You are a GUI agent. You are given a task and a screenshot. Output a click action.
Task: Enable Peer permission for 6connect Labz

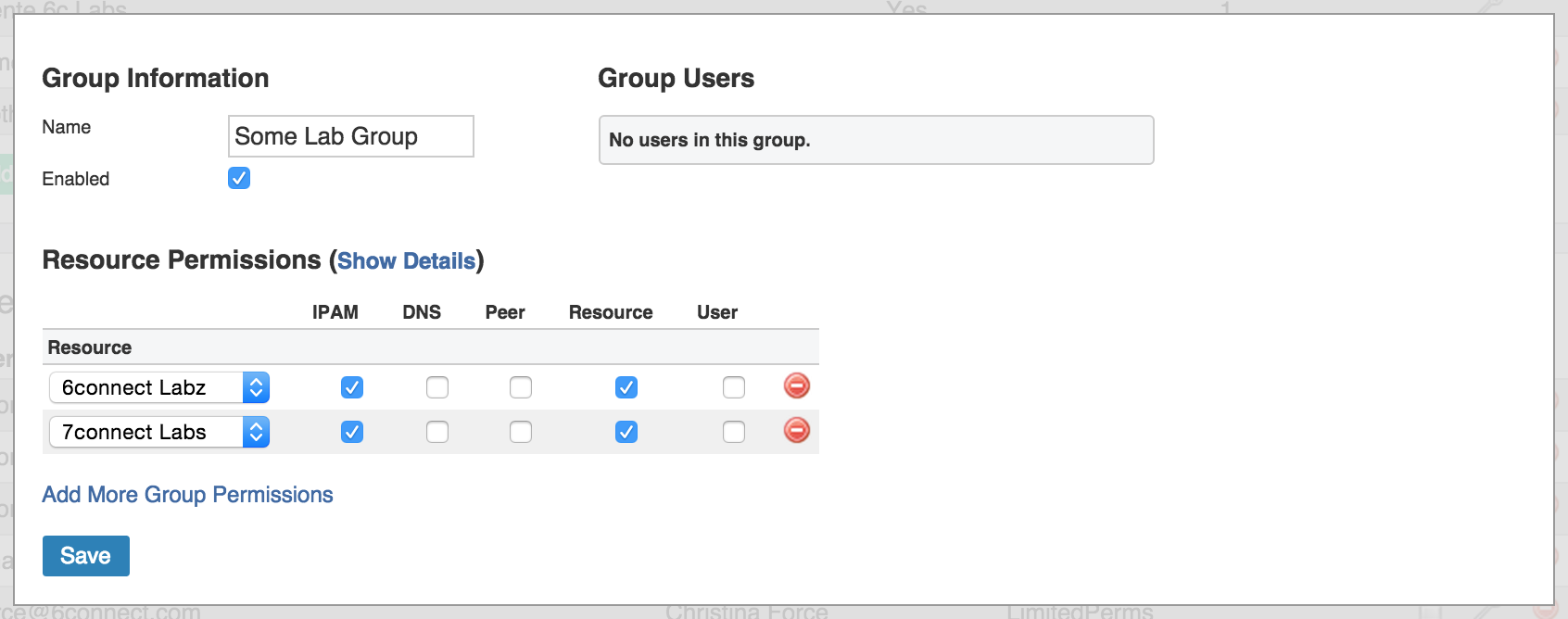point(521,387)
